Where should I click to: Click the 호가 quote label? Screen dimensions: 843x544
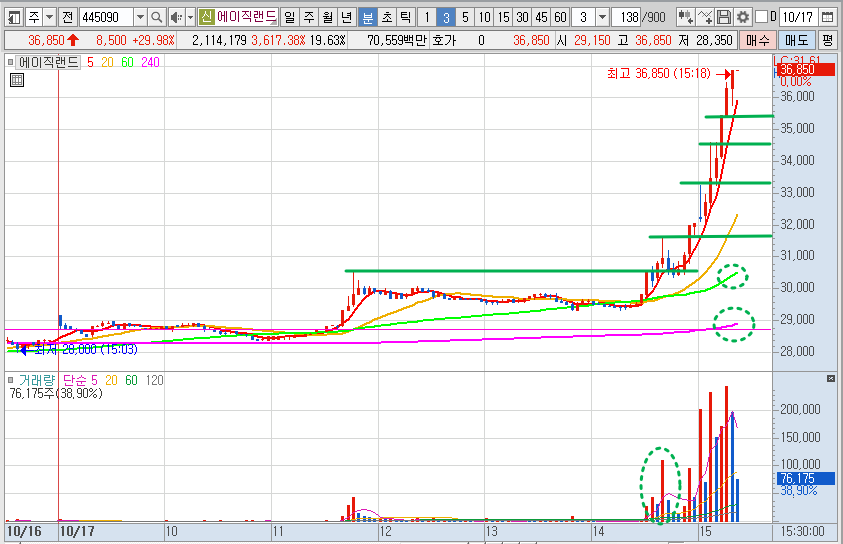click(444, 40)
